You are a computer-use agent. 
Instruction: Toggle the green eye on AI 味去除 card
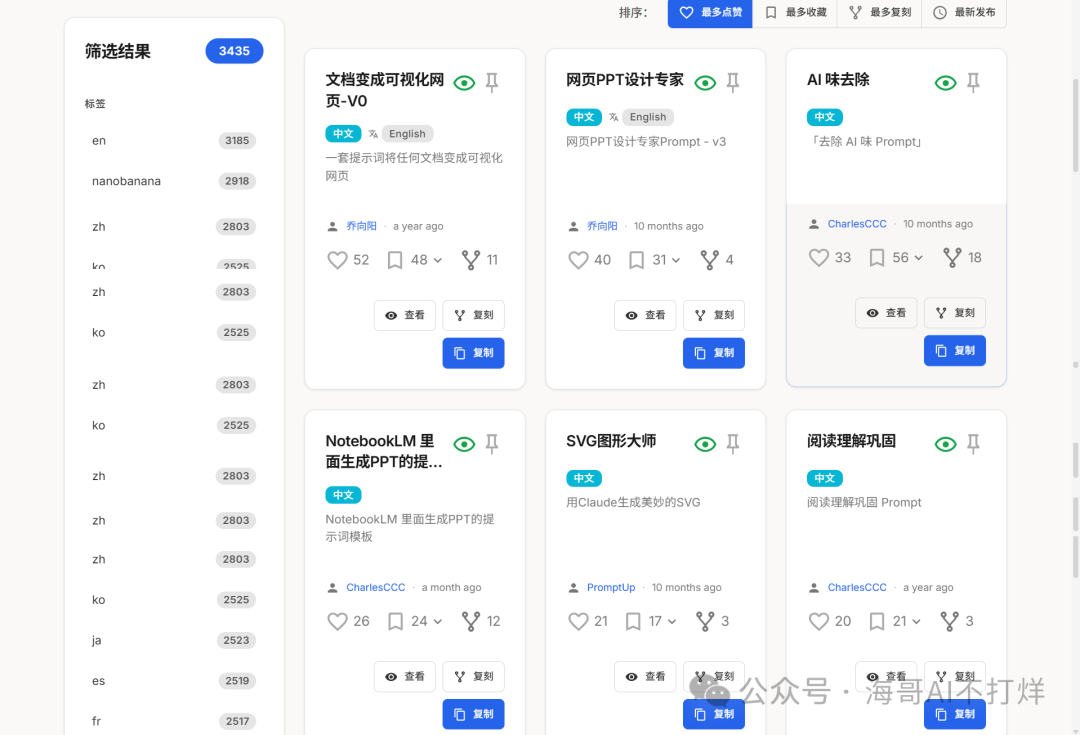[x=945, y=83]
